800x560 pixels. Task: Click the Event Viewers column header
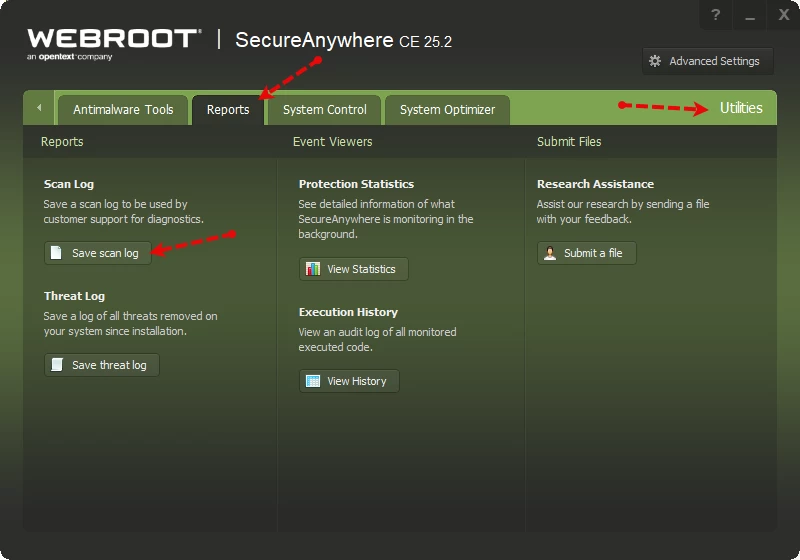point(333,142)
